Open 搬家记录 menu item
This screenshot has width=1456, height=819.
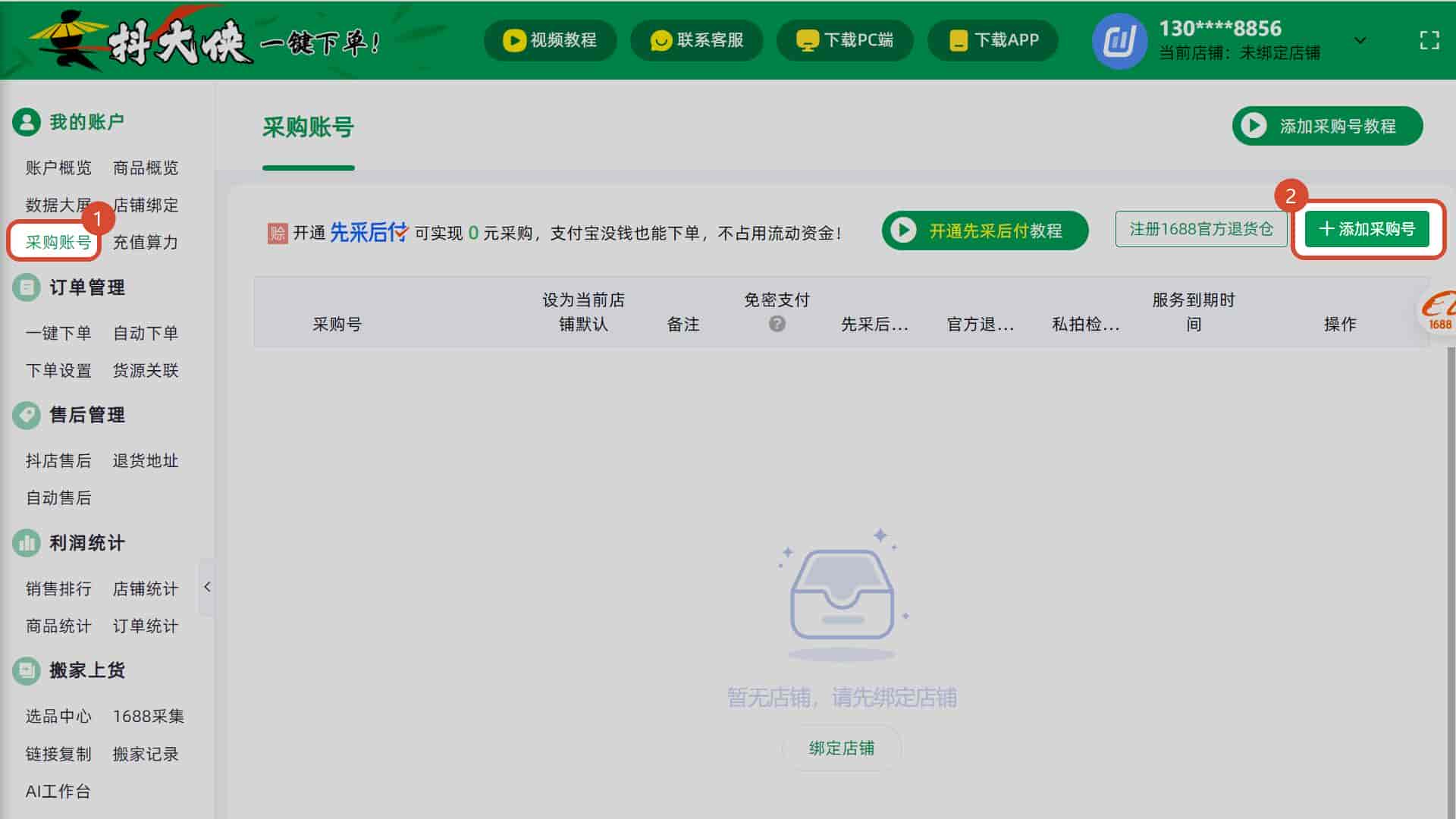[146, 754]
